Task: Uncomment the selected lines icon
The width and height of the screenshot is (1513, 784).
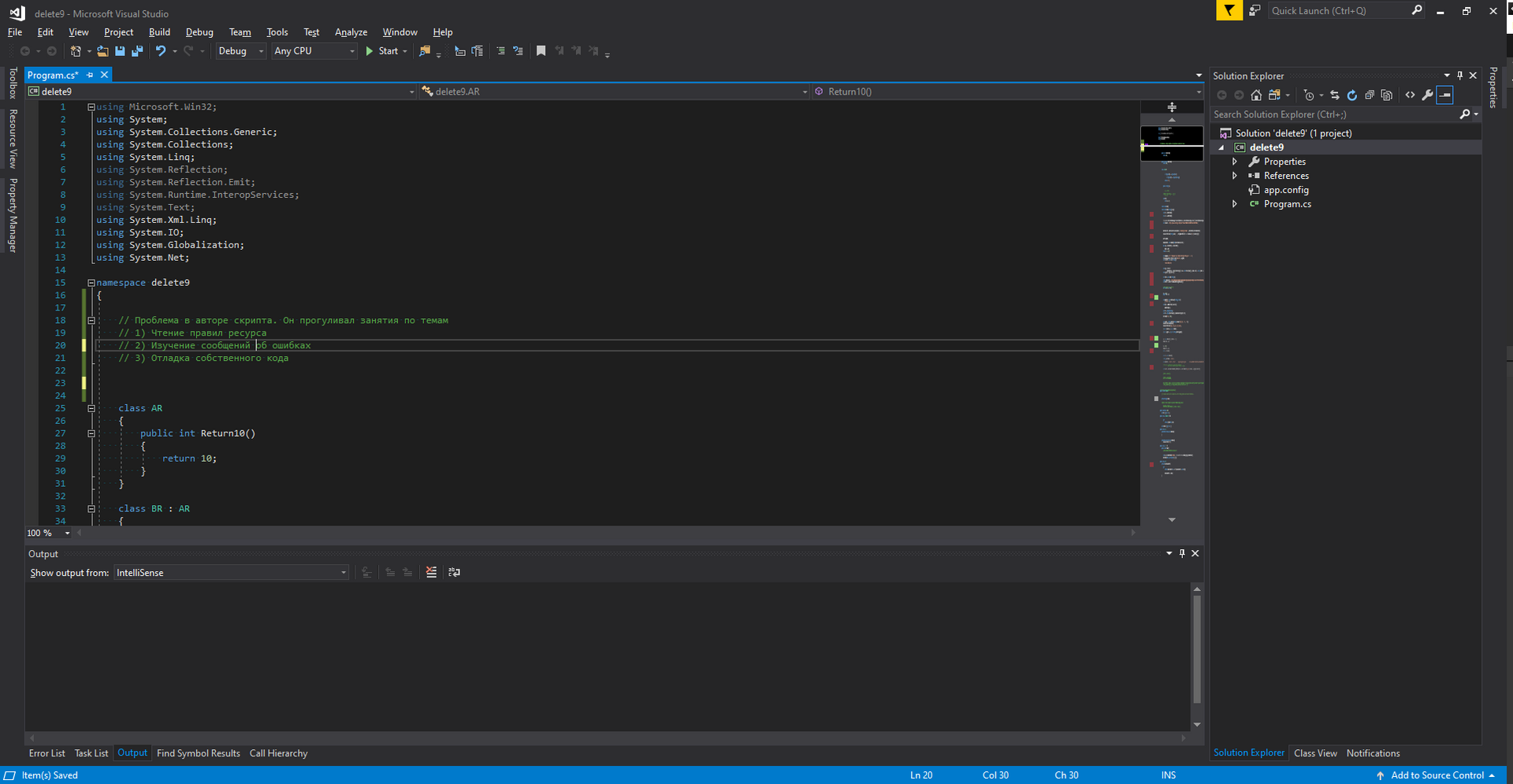Action: [x=518, y=51]
